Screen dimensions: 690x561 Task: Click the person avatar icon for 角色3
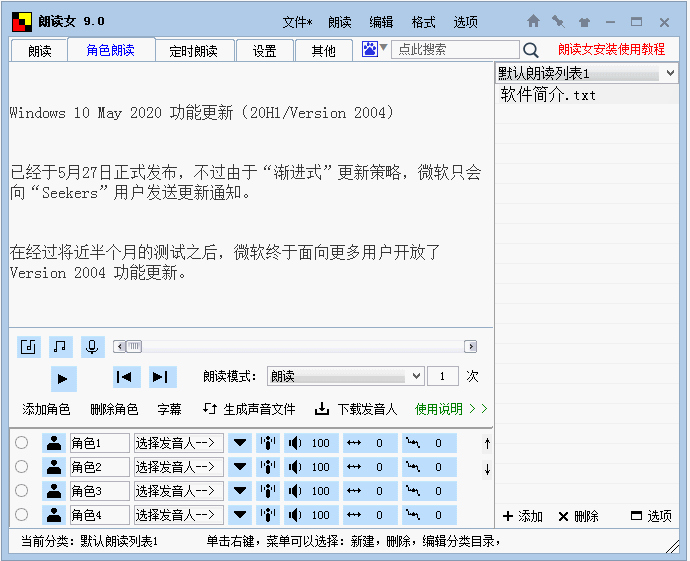(x=54, y=491)
